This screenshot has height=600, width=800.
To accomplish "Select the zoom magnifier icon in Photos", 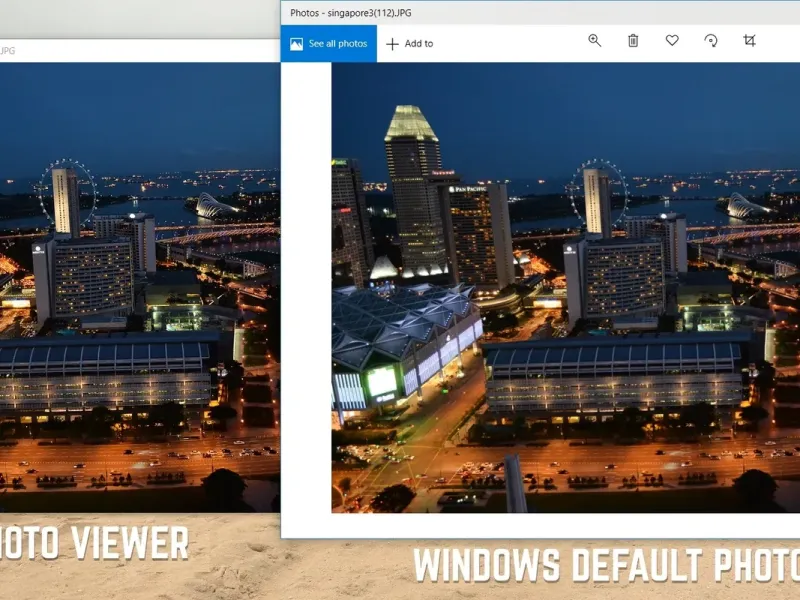I will (x=594, y=41).
